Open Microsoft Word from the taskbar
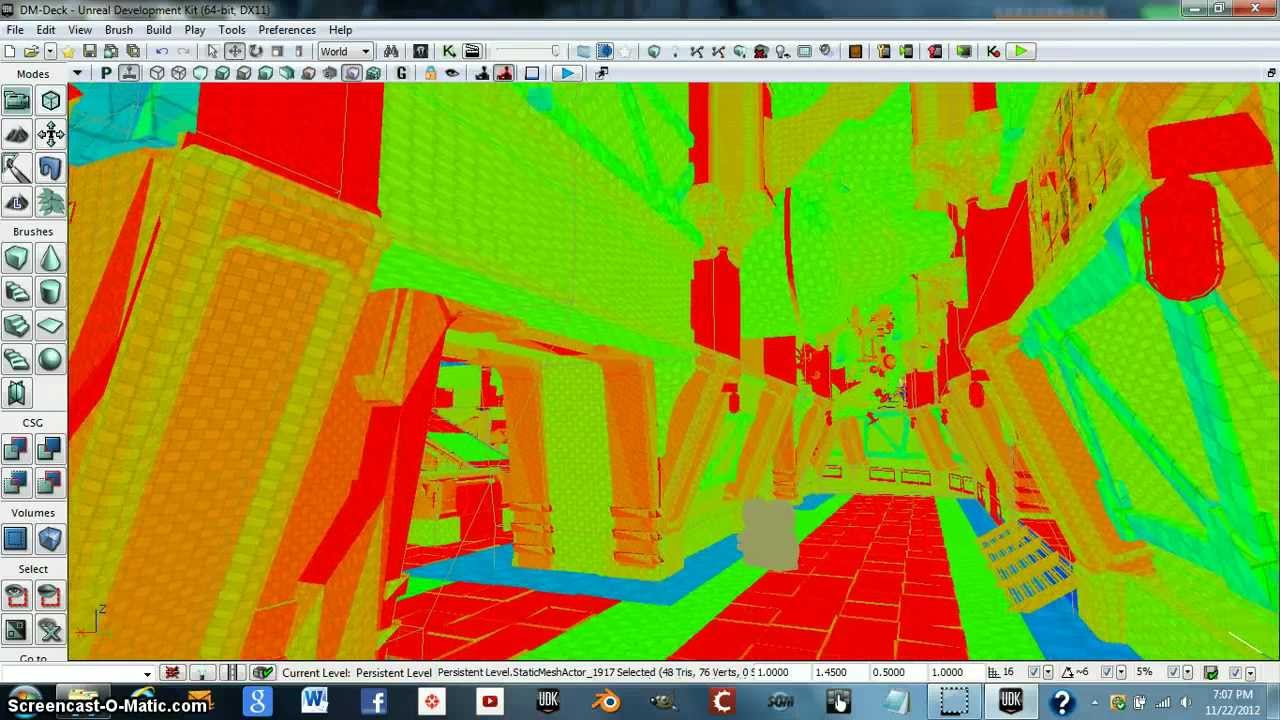Image resolution: width=1280 pixels, height=720 pixels. coord(315,701)
